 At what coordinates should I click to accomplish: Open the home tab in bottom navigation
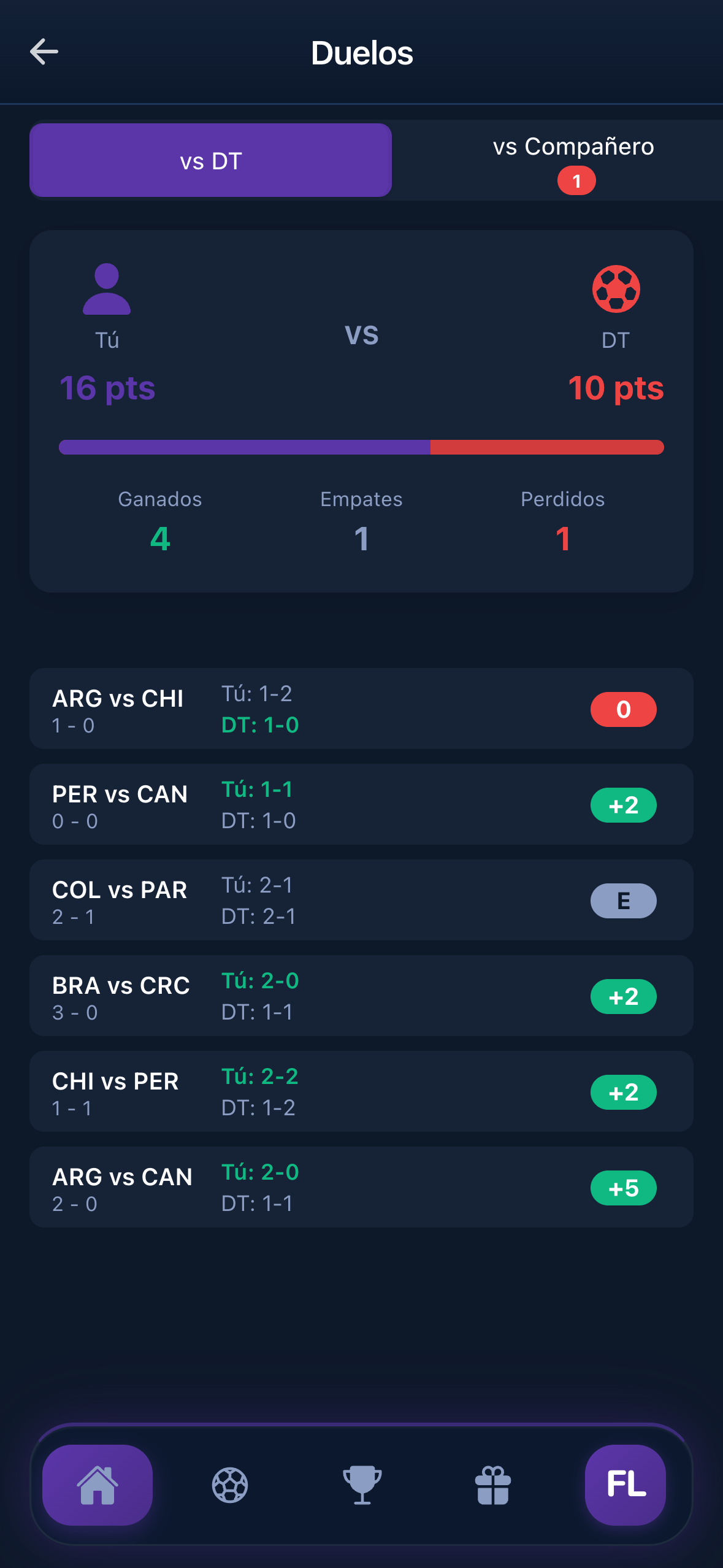(x=98, y=1485)
